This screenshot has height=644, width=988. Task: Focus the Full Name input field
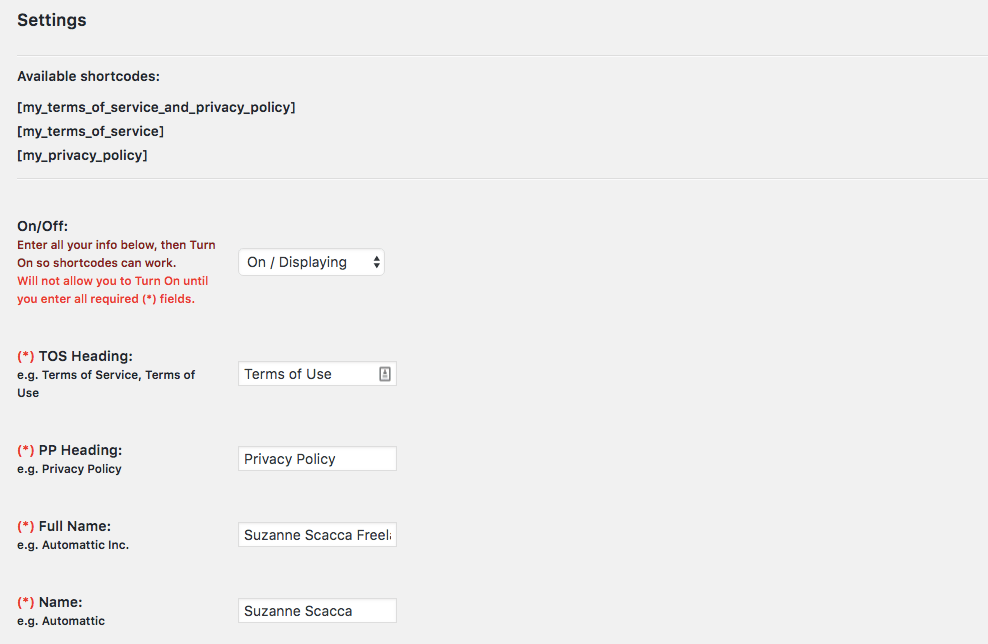(x=317, y=534)
